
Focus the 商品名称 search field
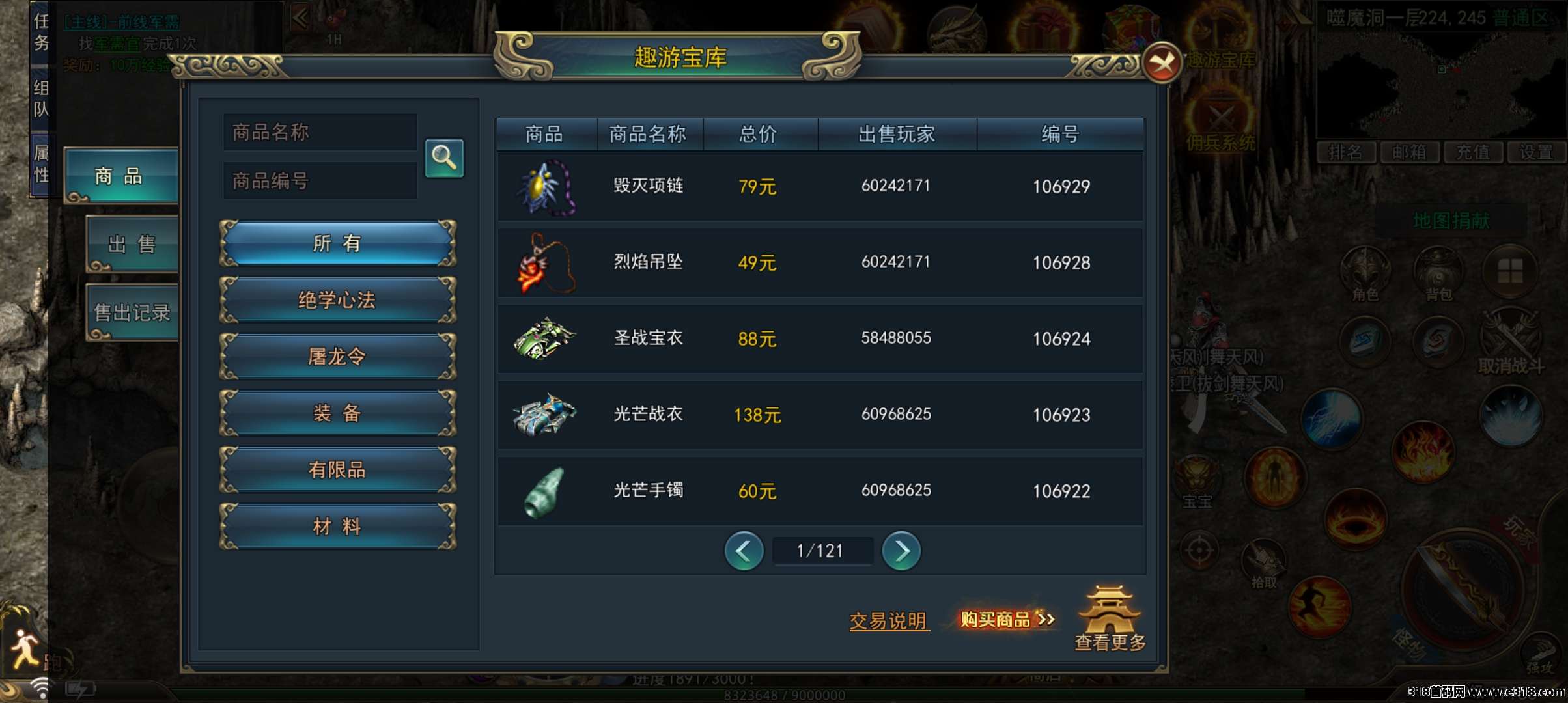coord(320,132)
